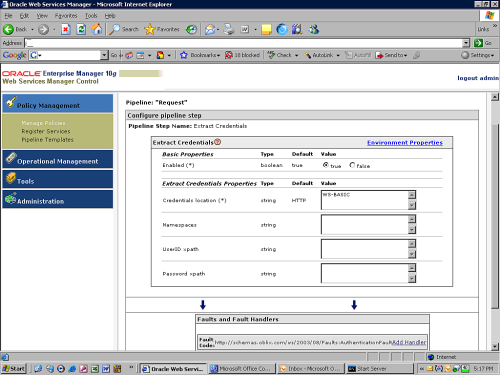Image resolution: width=500 pixels, height=375 pixels.
Task: Click Google toolbar Send to button
Action: [391, 55]
